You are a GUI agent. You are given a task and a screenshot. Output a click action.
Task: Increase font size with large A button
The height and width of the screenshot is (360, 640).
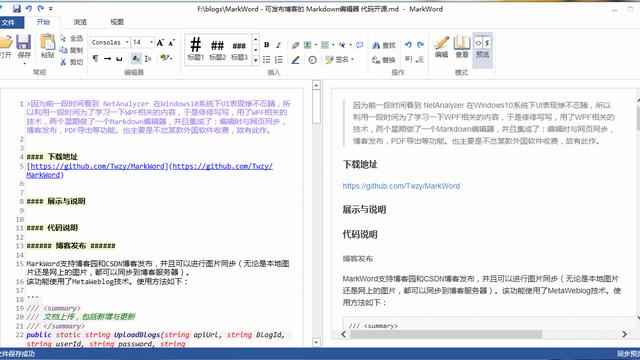click(x=160, y=42)
